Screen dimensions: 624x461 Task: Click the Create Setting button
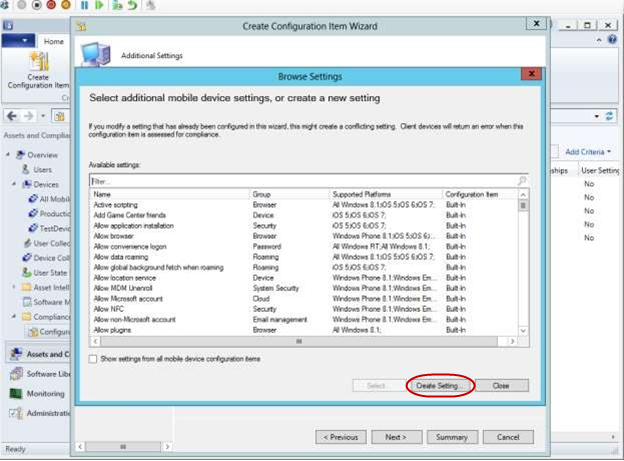click(439, 385)
